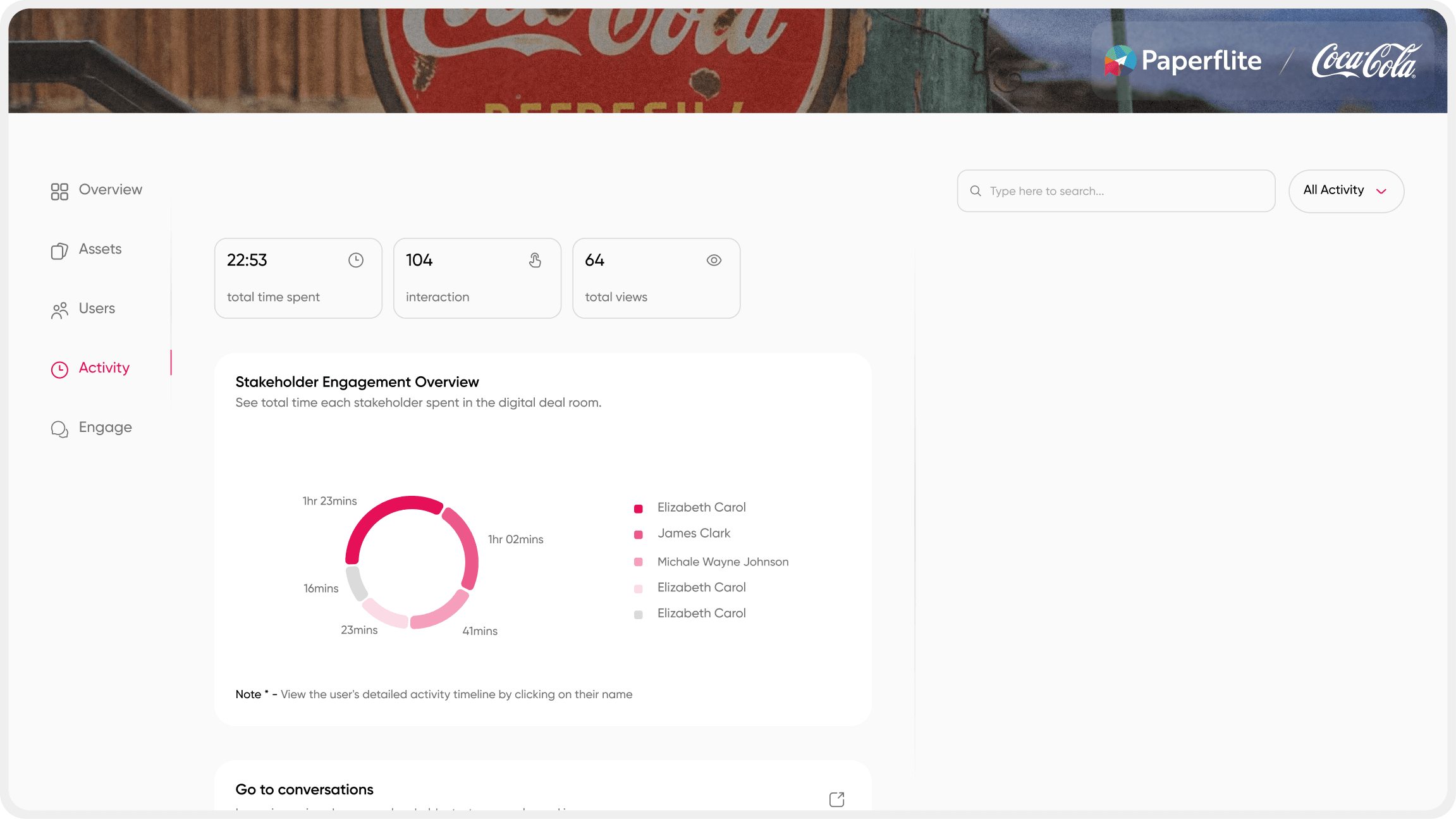Image resolution: width=1456 pixels, height=819 pixels.
Task: Click the Overview grid icon in the sidebar
Action: [x=59, y=191]
